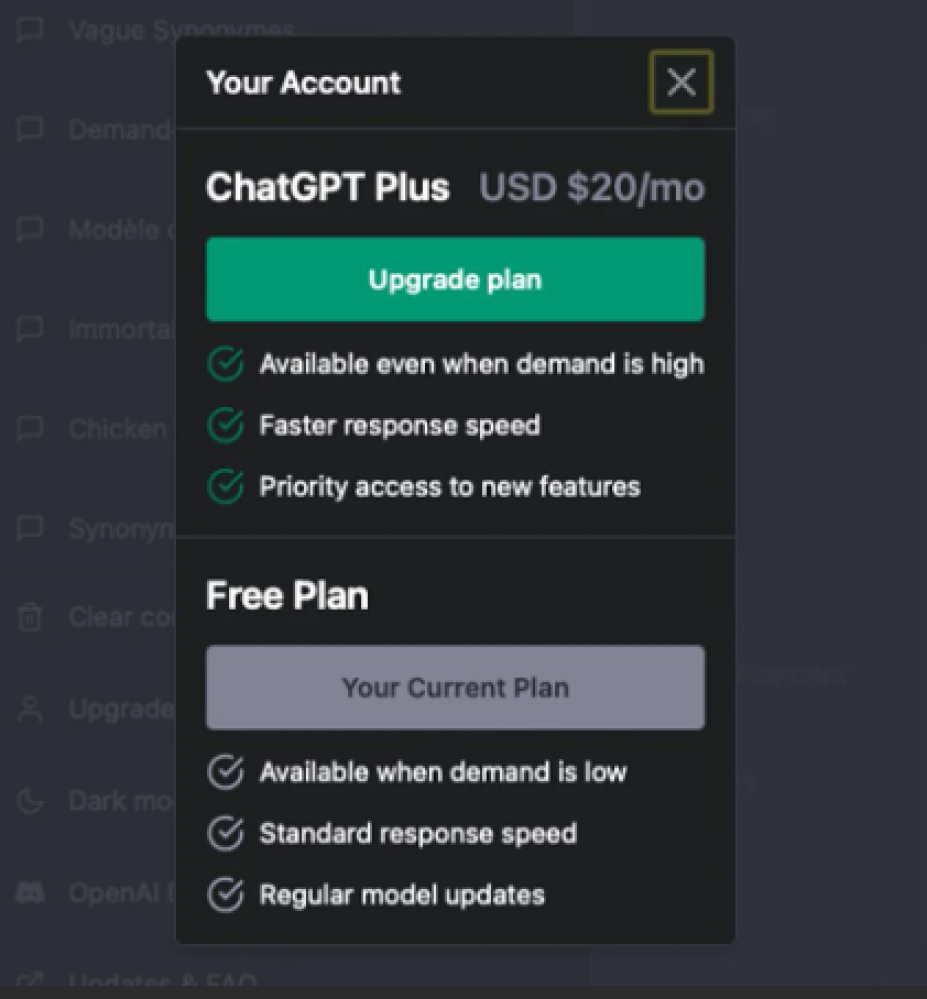
Task: Click chat icon next to Chicken conversation
Action: (x=29, y=429)
